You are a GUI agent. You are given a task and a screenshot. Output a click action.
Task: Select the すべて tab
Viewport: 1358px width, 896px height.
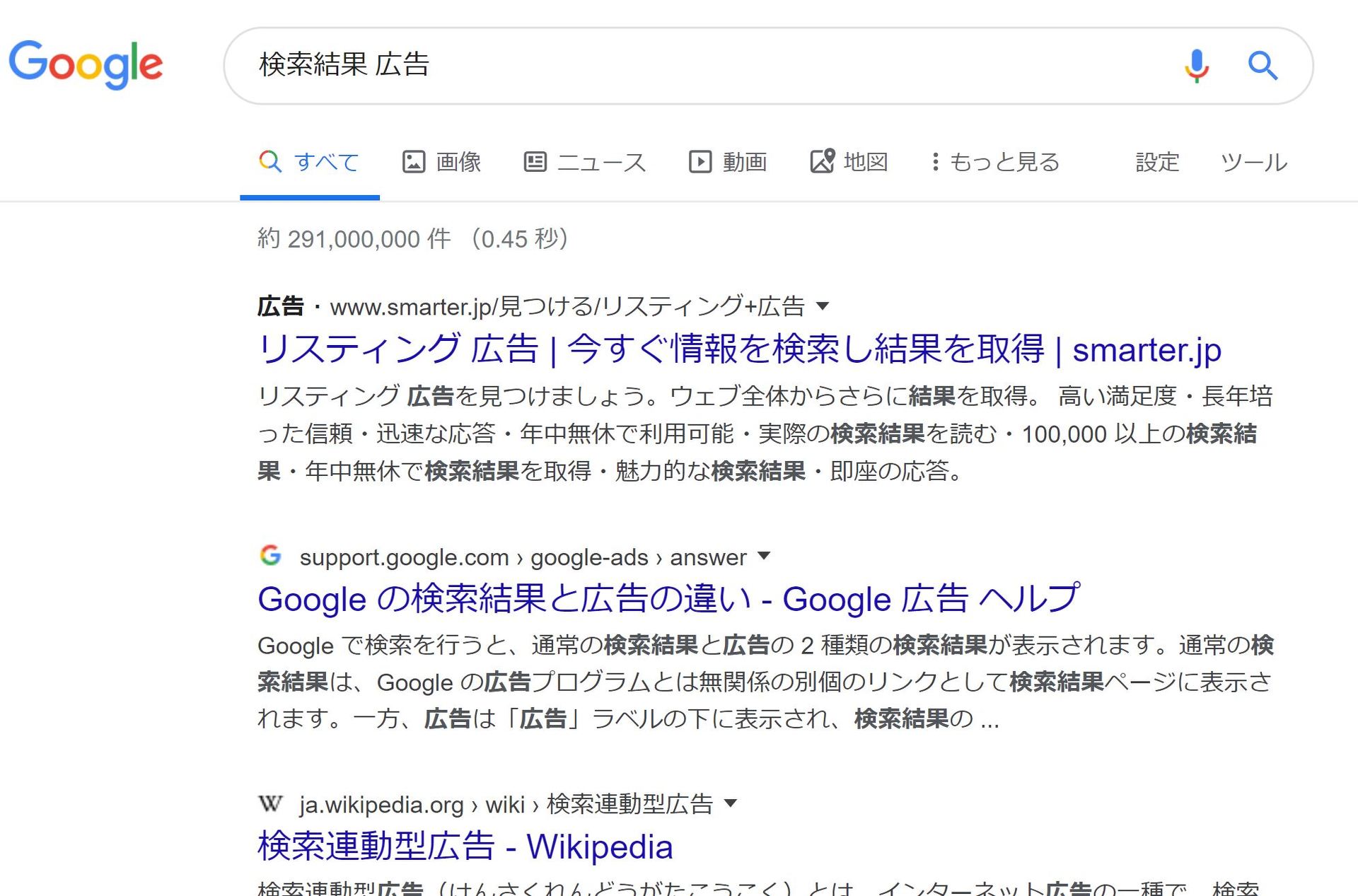click(309, 162)
